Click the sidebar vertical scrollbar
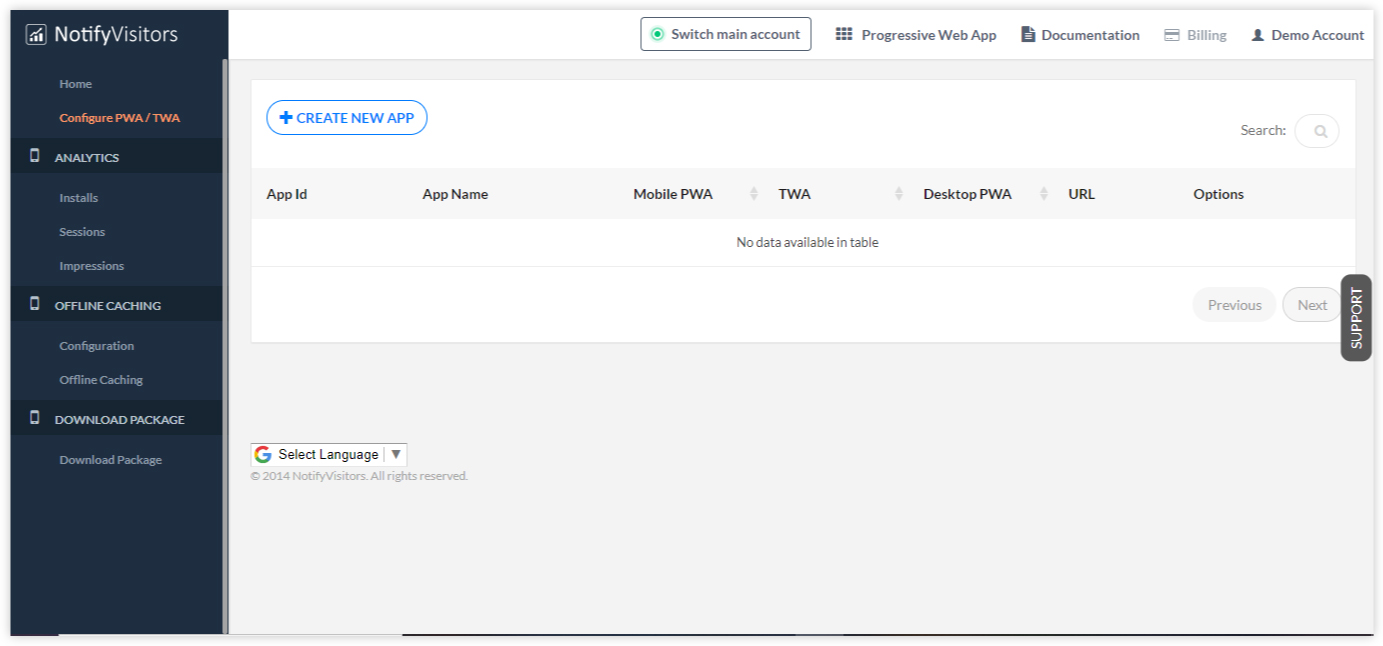The image size is (1383, 646). pos(225,345)
